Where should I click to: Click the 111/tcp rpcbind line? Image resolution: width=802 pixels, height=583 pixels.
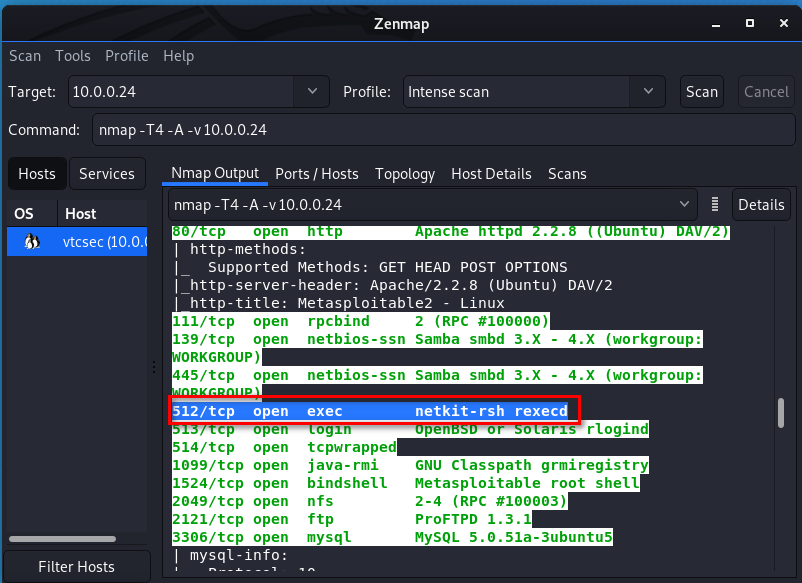click(x=361, y=321)
